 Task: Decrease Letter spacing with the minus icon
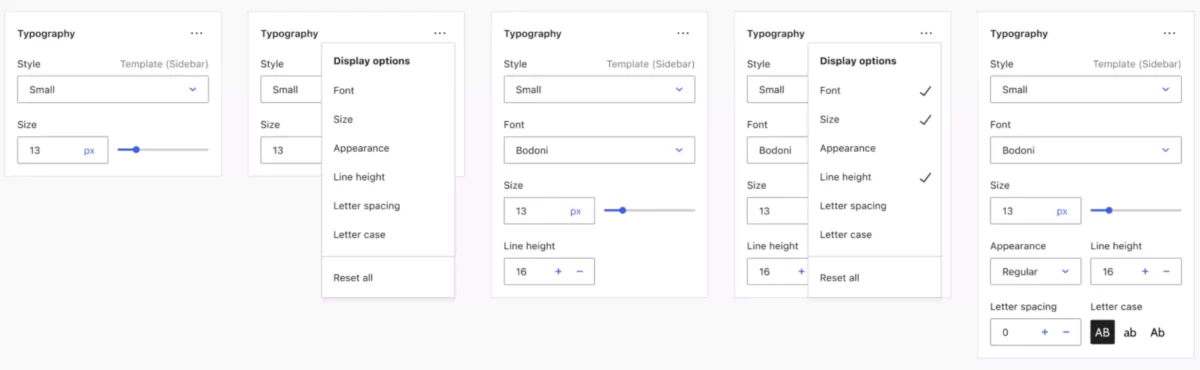point(1066,332)
